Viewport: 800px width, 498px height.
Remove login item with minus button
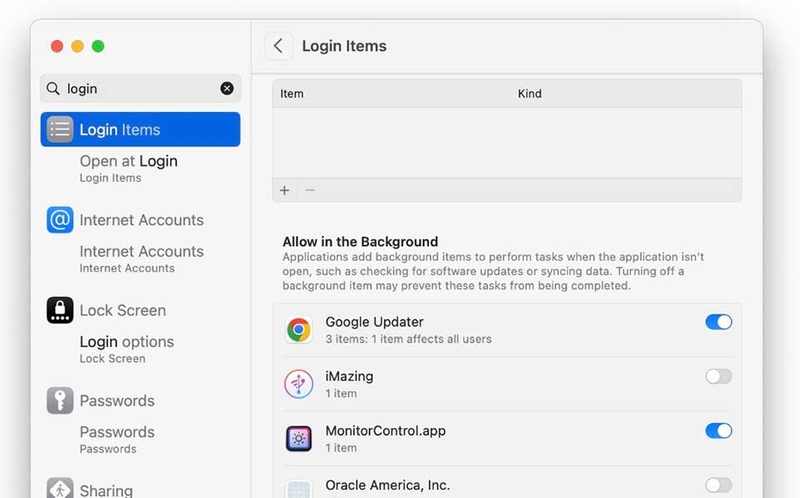coord(310,190)
